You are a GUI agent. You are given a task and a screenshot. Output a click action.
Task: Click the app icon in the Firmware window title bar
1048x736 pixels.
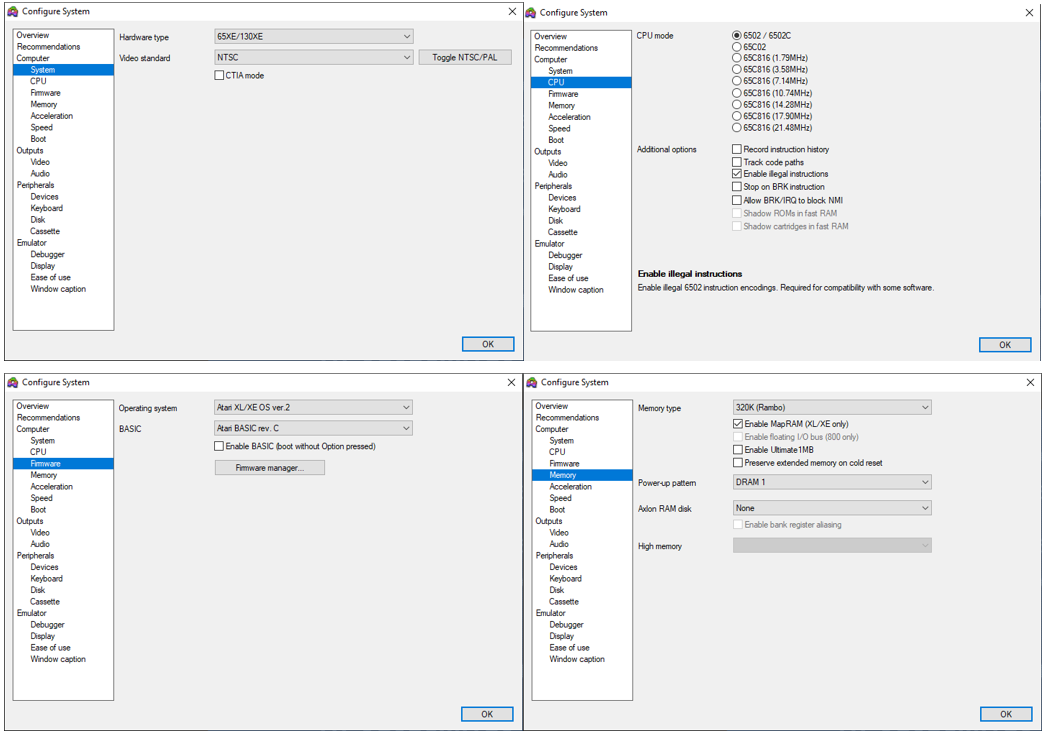(x=13, y=382)
